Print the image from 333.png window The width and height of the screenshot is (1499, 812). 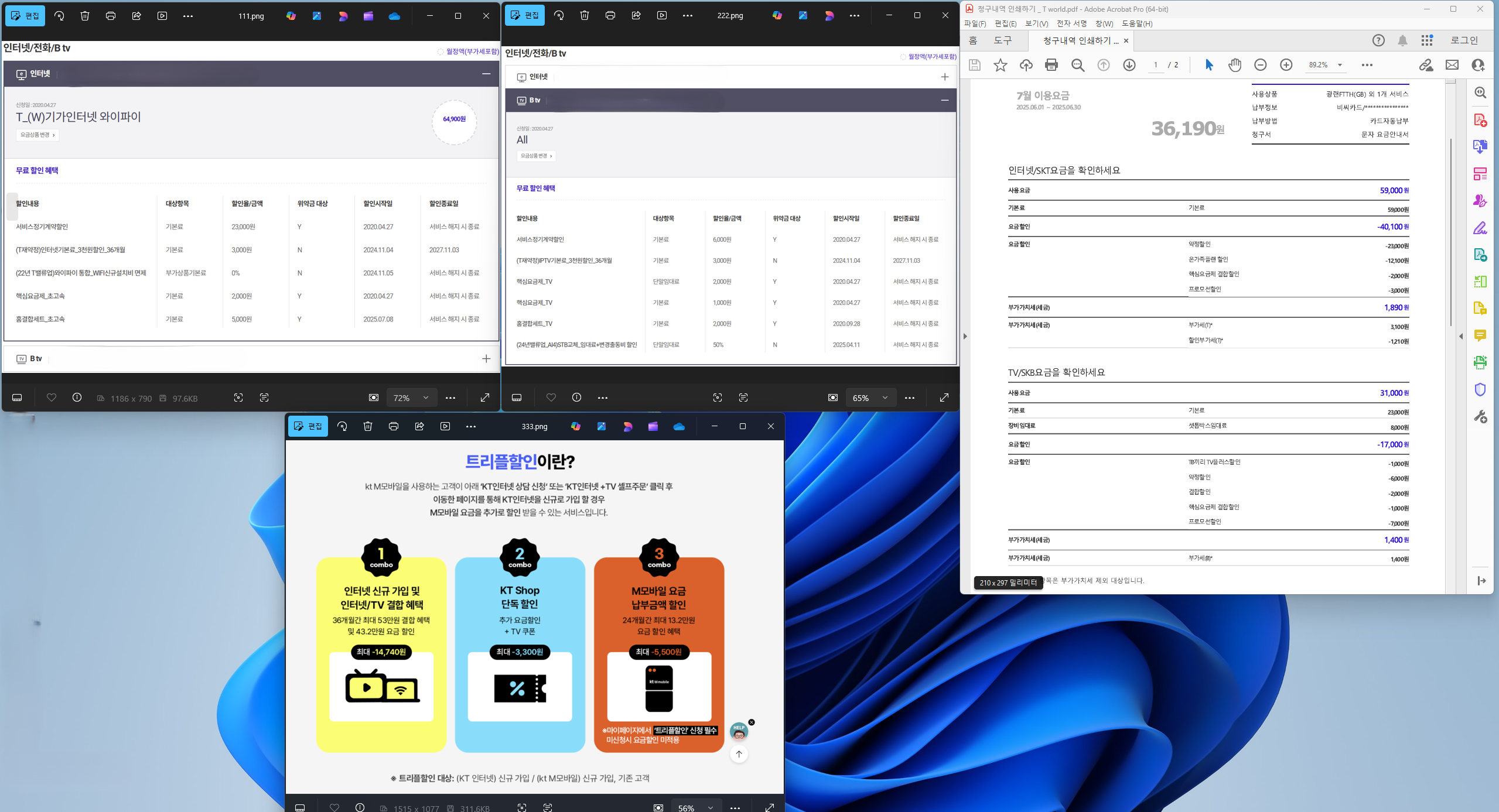click(x=394, y=426)
